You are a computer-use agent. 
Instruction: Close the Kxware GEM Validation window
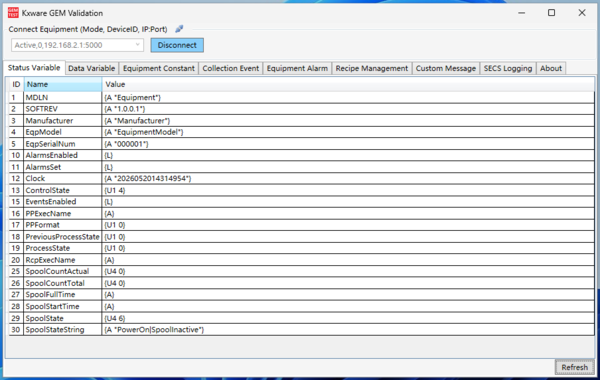[582, 13]
